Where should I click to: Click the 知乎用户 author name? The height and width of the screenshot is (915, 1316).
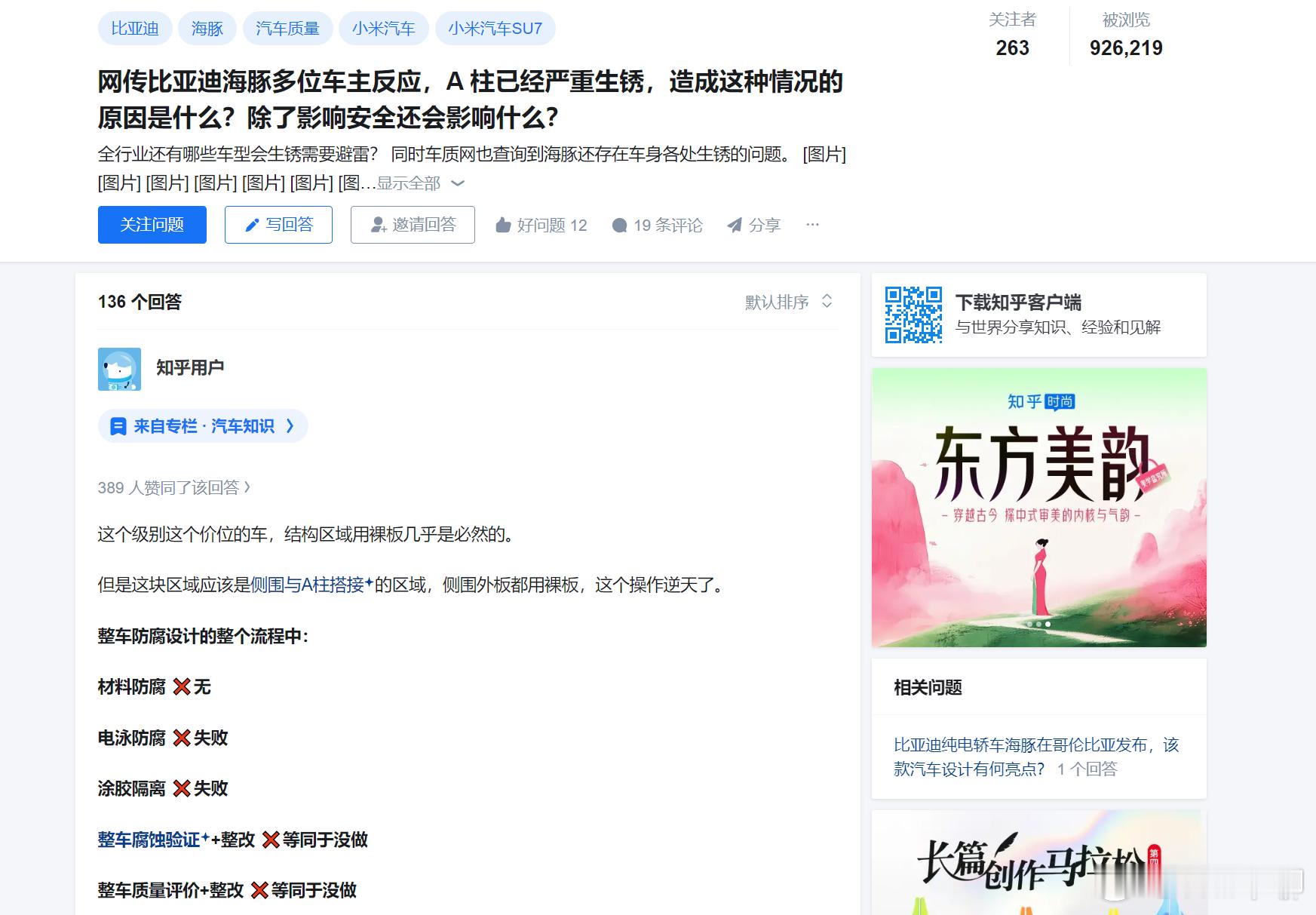click(190, 367)
